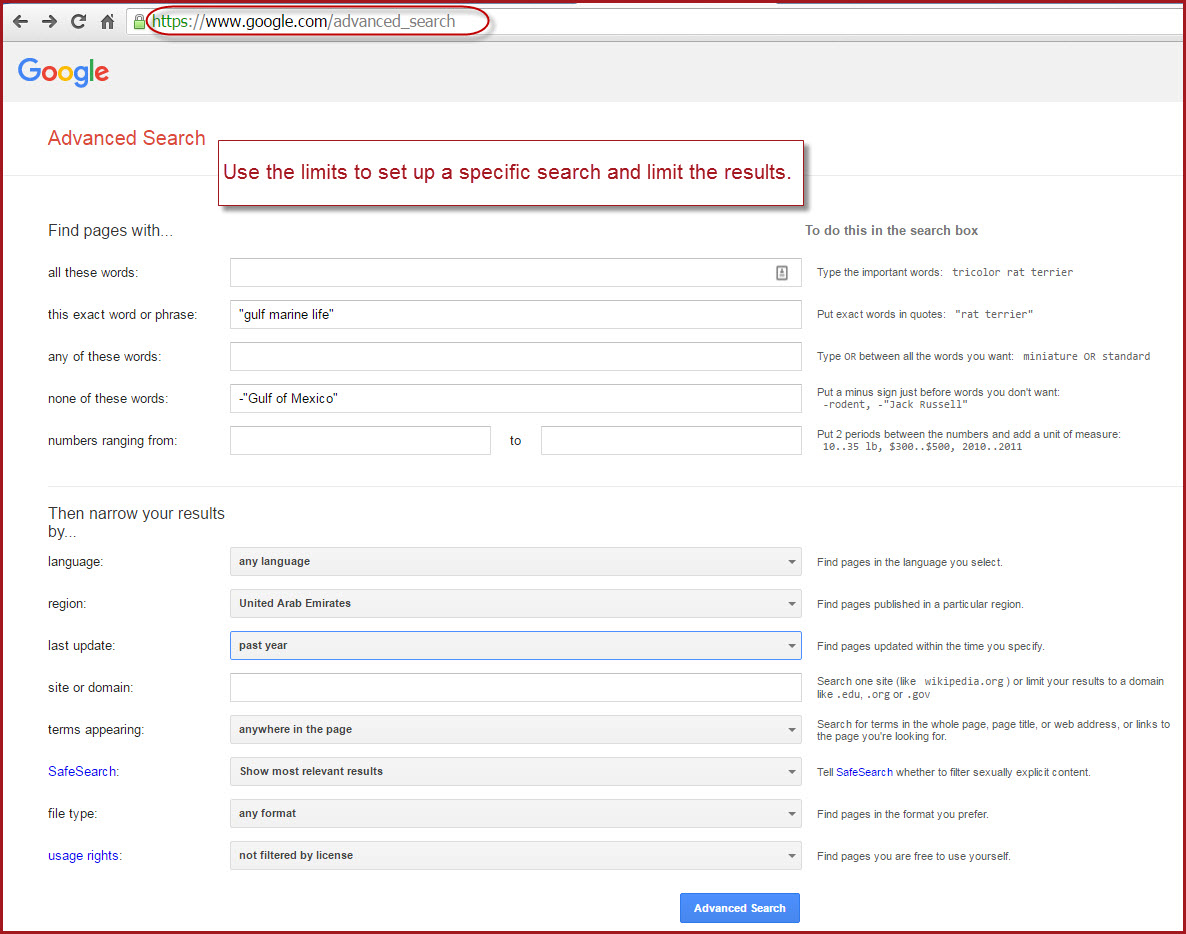Click the blue Advanced Search button

coord(740,908)
